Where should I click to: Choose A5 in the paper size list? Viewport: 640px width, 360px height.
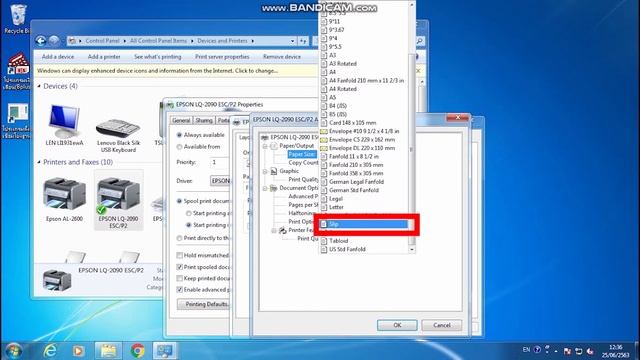332,98
